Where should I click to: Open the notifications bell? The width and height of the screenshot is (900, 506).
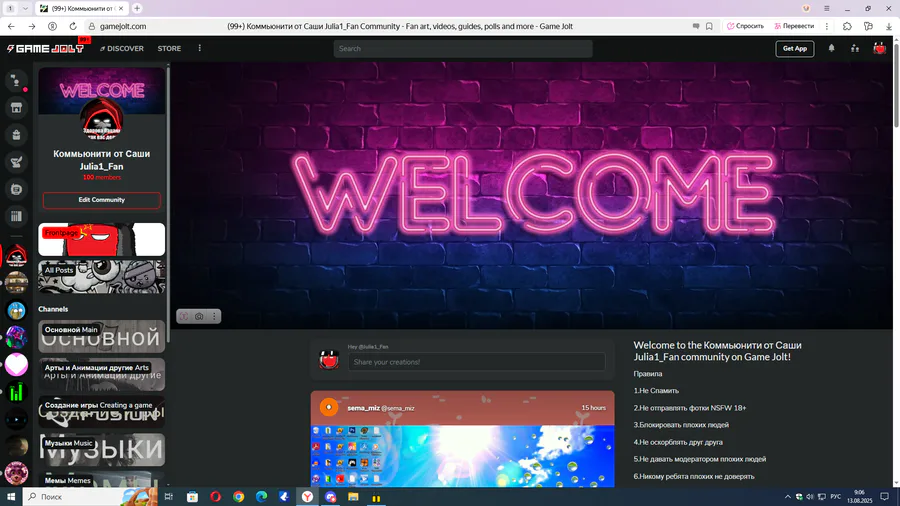[x=831, y=49]
